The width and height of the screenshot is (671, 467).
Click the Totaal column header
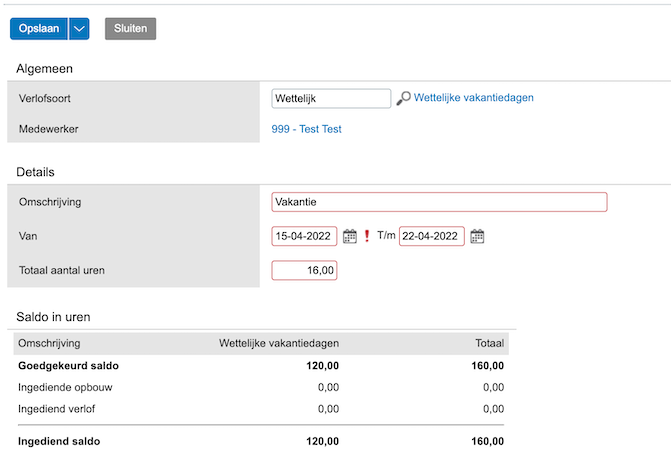[x=489, y=344]
